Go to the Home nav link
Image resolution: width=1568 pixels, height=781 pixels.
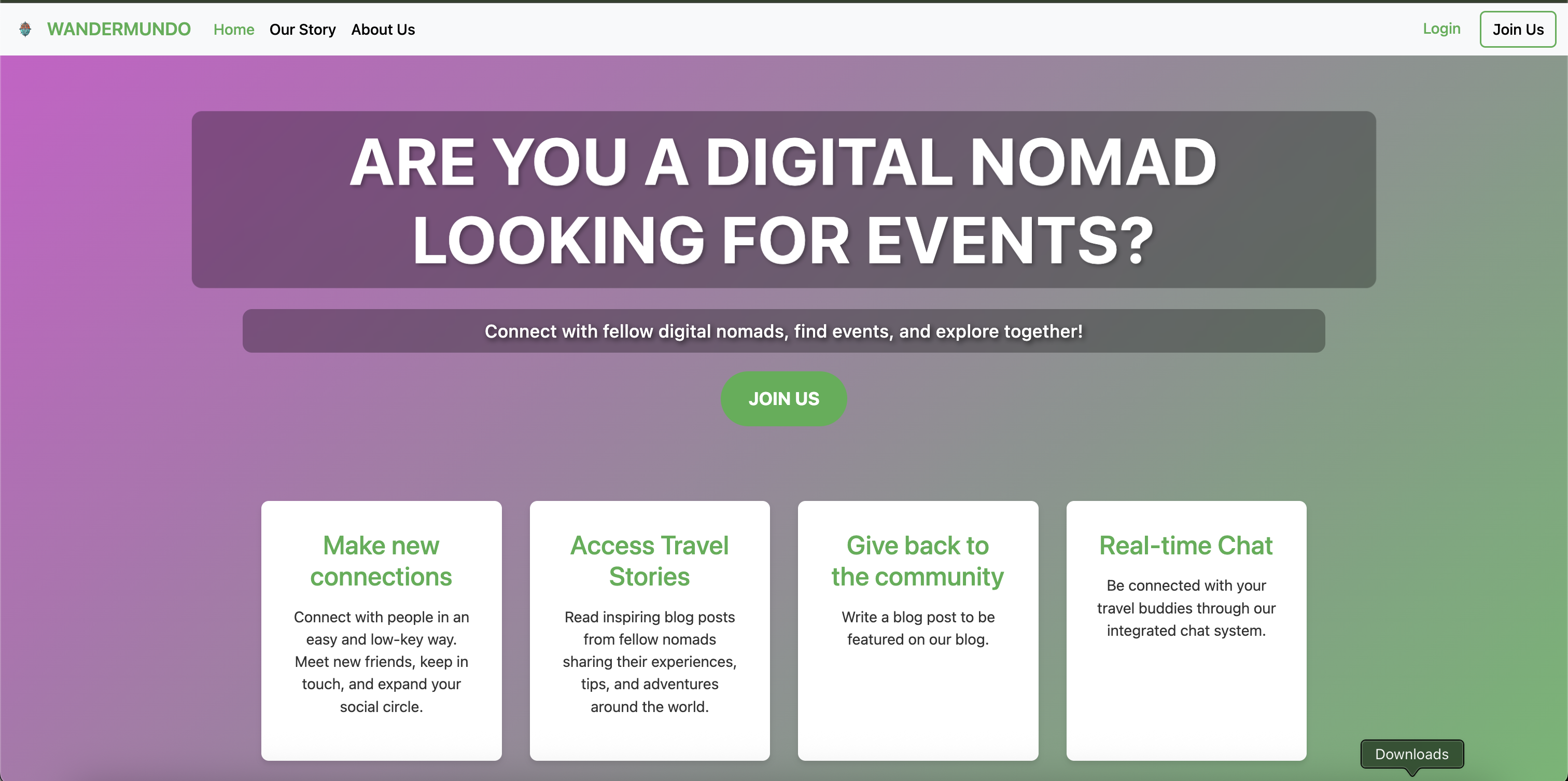tap(233, 29)
